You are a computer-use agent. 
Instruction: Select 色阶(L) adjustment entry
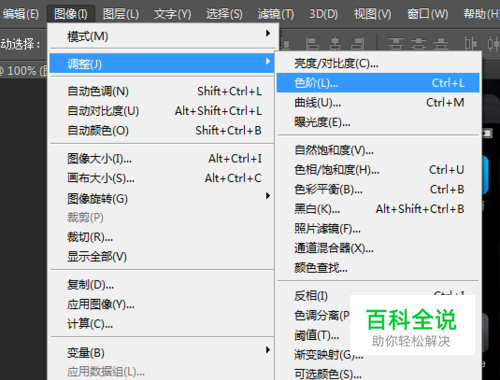coord(378,83)
